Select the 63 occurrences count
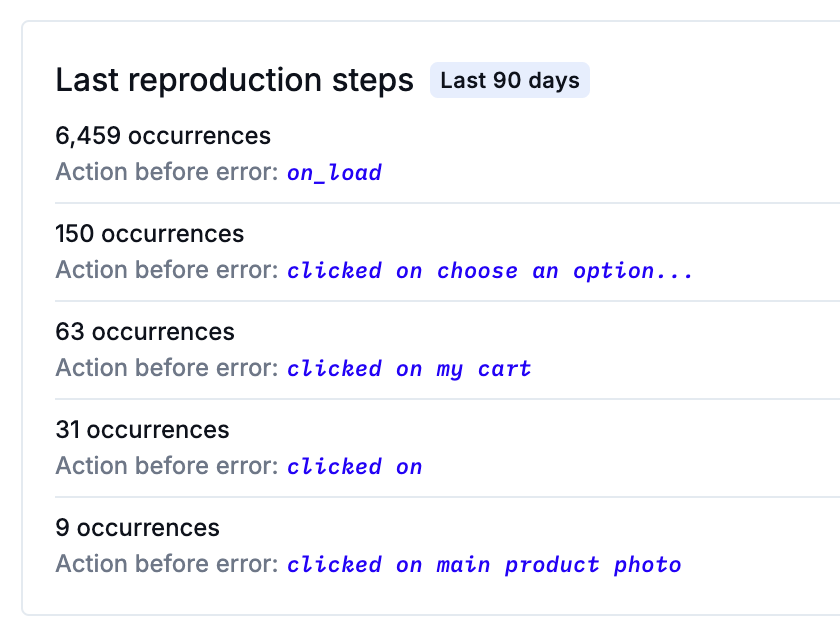This screenshot has height=630, width=840. [x=145, y=332]
